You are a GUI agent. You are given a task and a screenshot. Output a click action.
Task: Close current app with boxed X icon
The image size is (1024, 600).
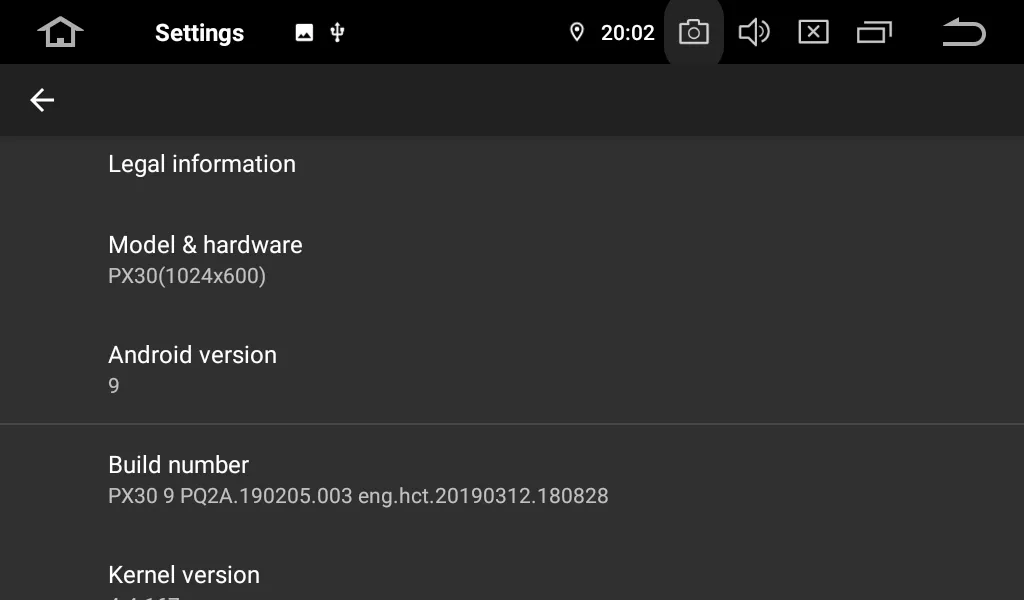(813, 32)
